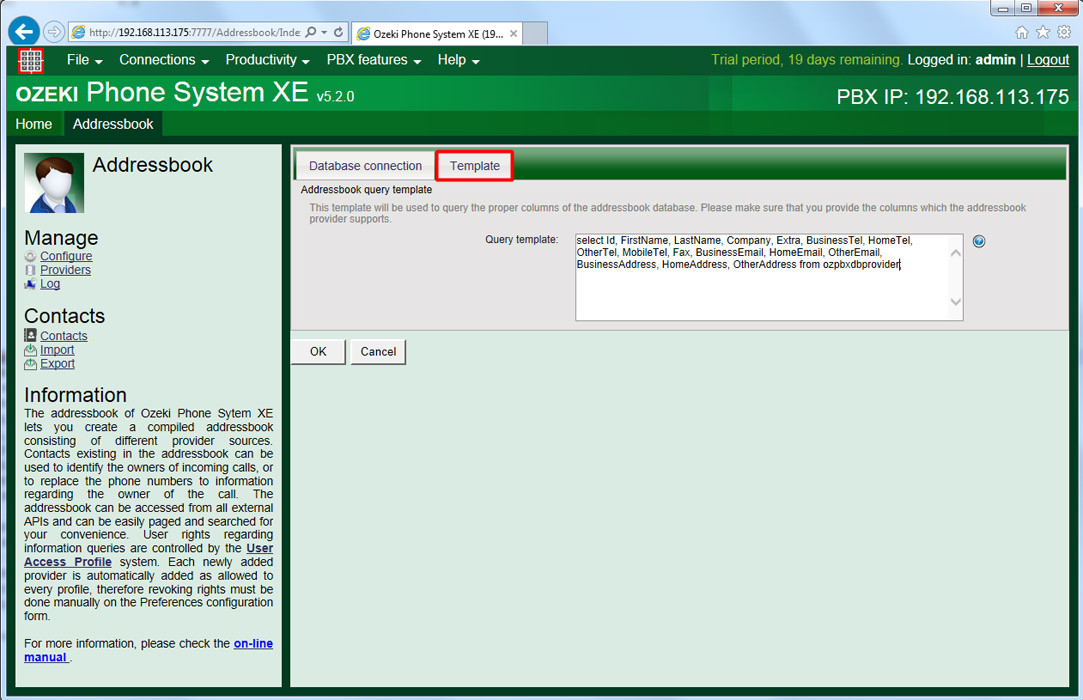Click the help icon beside the query template
Viewport: 1083px width, 700px height.
tap(979, 241)
